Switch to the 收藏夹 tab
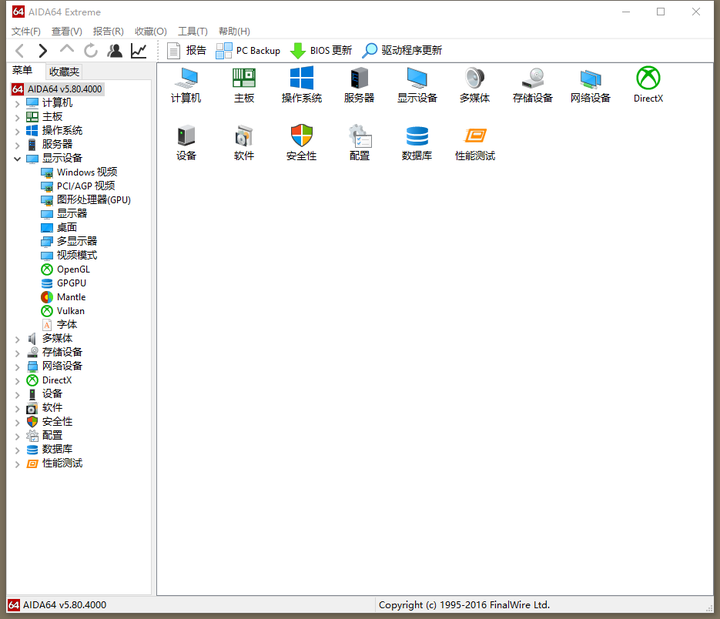This screenshot has width=720, height=619. 64,72
